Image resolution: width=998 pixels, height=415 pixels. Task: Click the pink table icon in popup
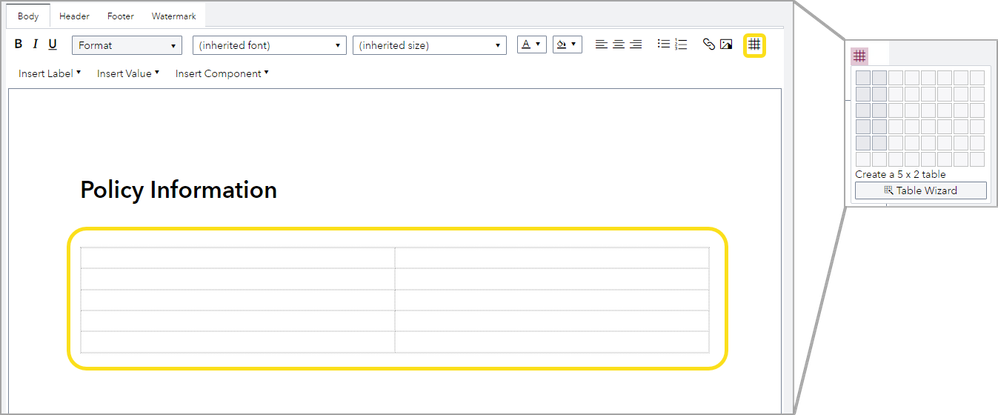click(x=859, y=56)
